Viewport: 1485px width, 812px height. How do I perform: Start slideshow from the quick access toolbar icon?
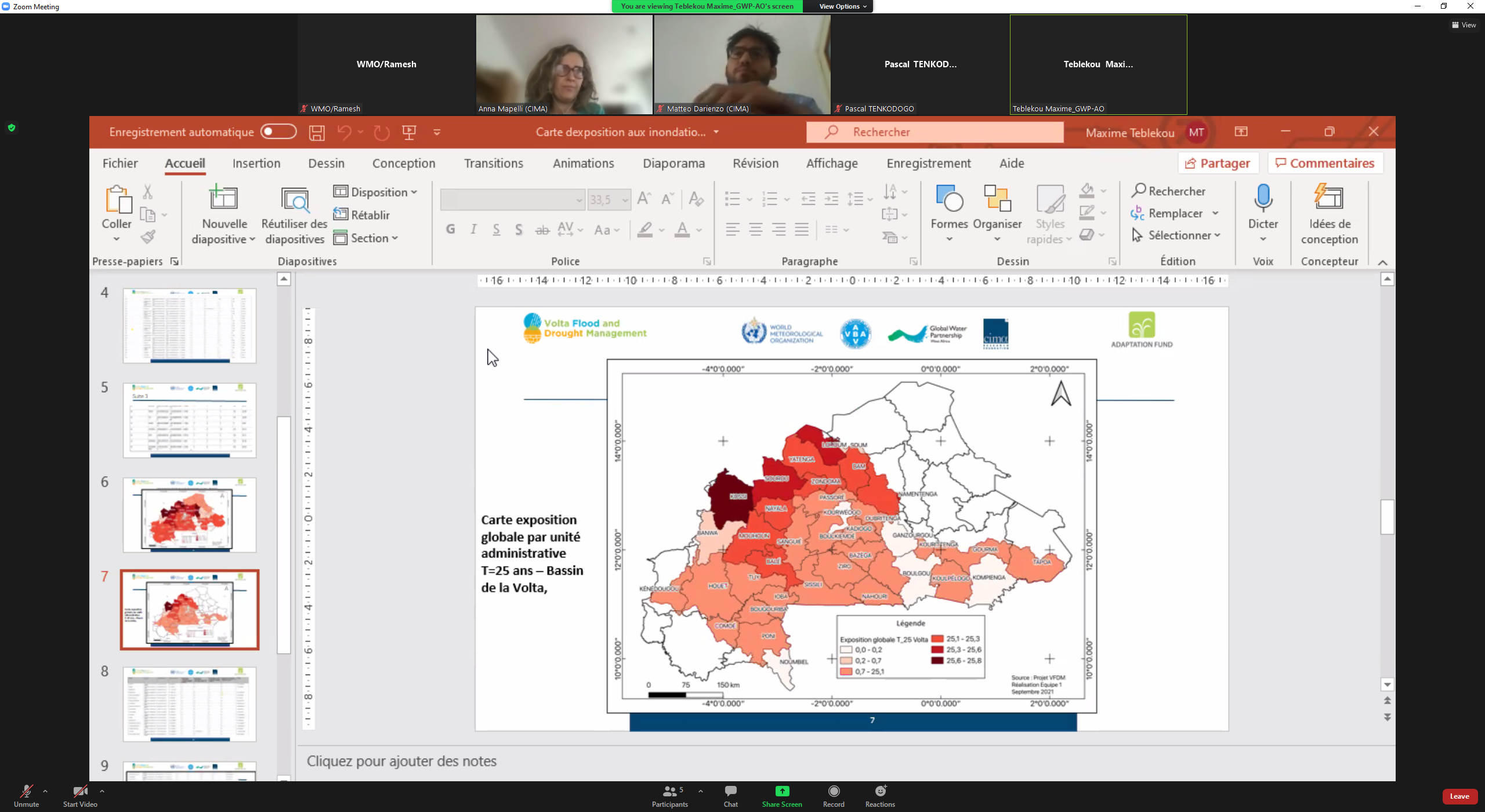pyautogui.click(x=409, y=133)
